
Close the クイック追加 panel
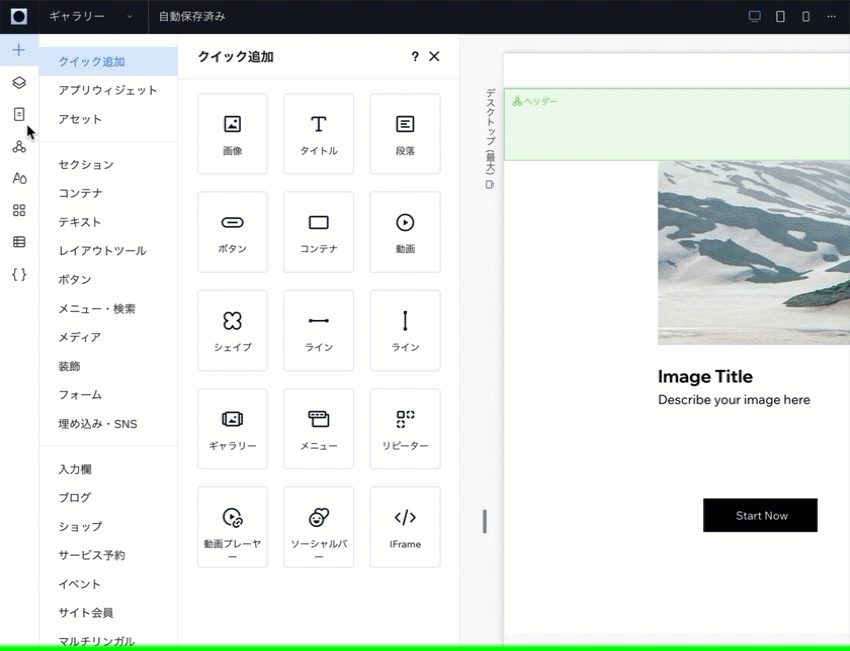point(434,57)
